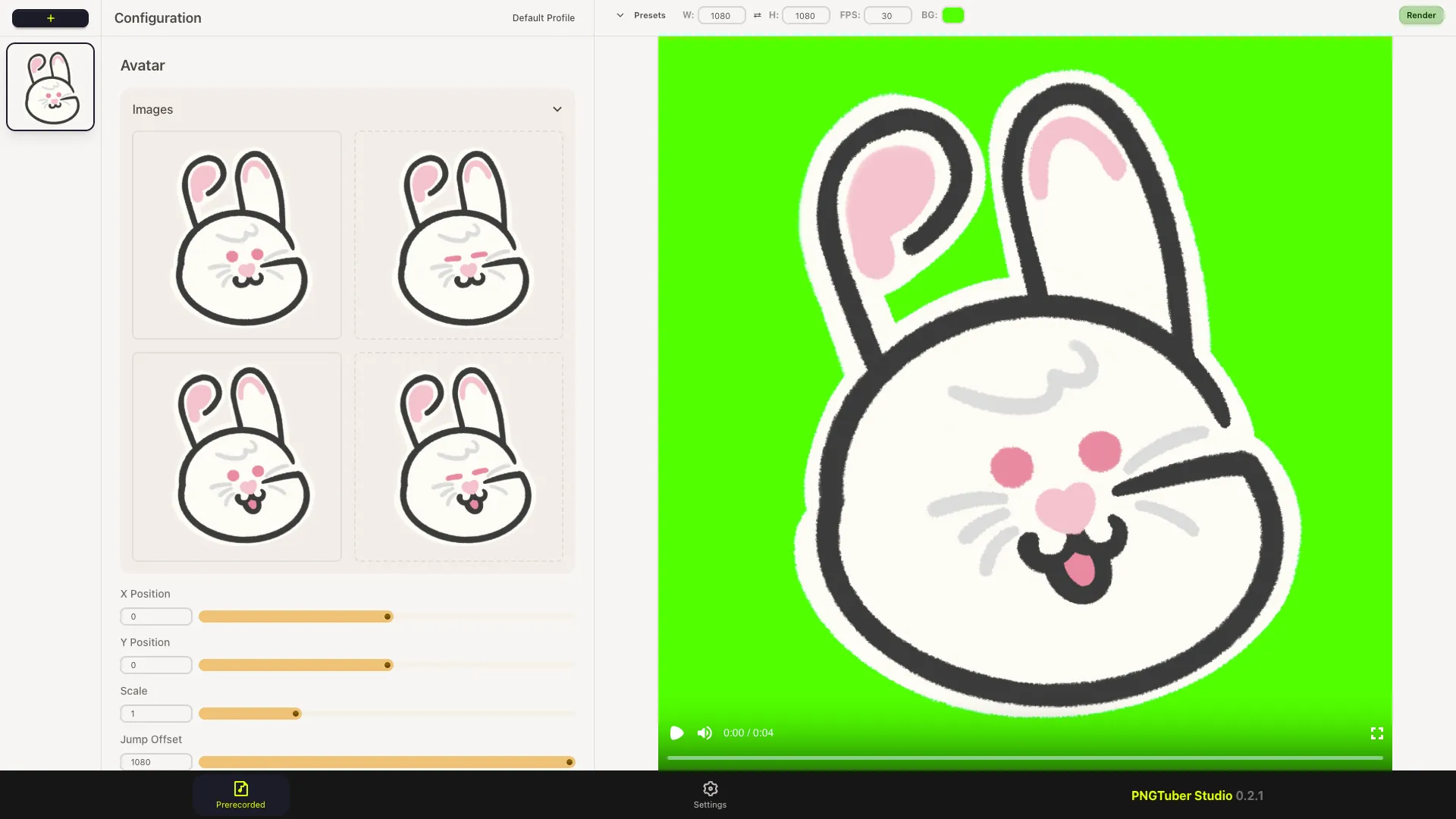Mute the preview volume speaker icon
1456x819 pixels.
[x=704, y=733]
